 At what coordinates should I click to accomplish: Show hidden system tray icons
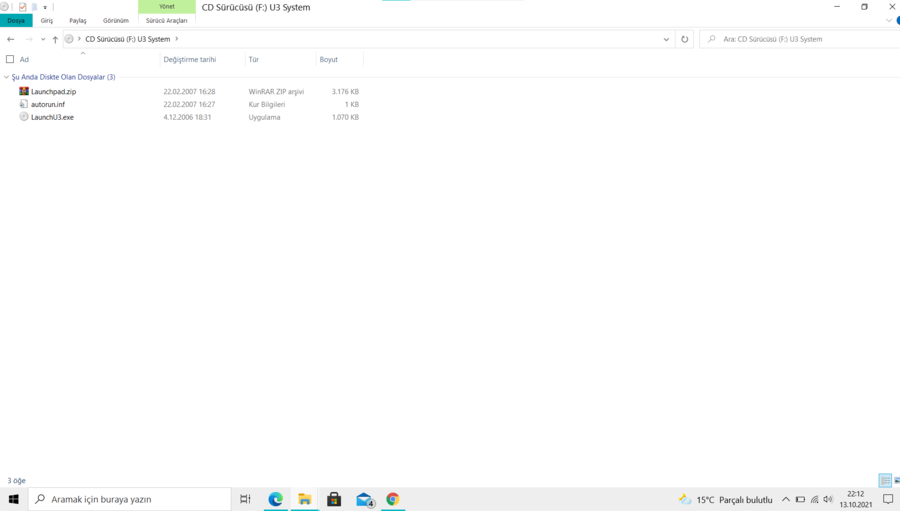786,500
